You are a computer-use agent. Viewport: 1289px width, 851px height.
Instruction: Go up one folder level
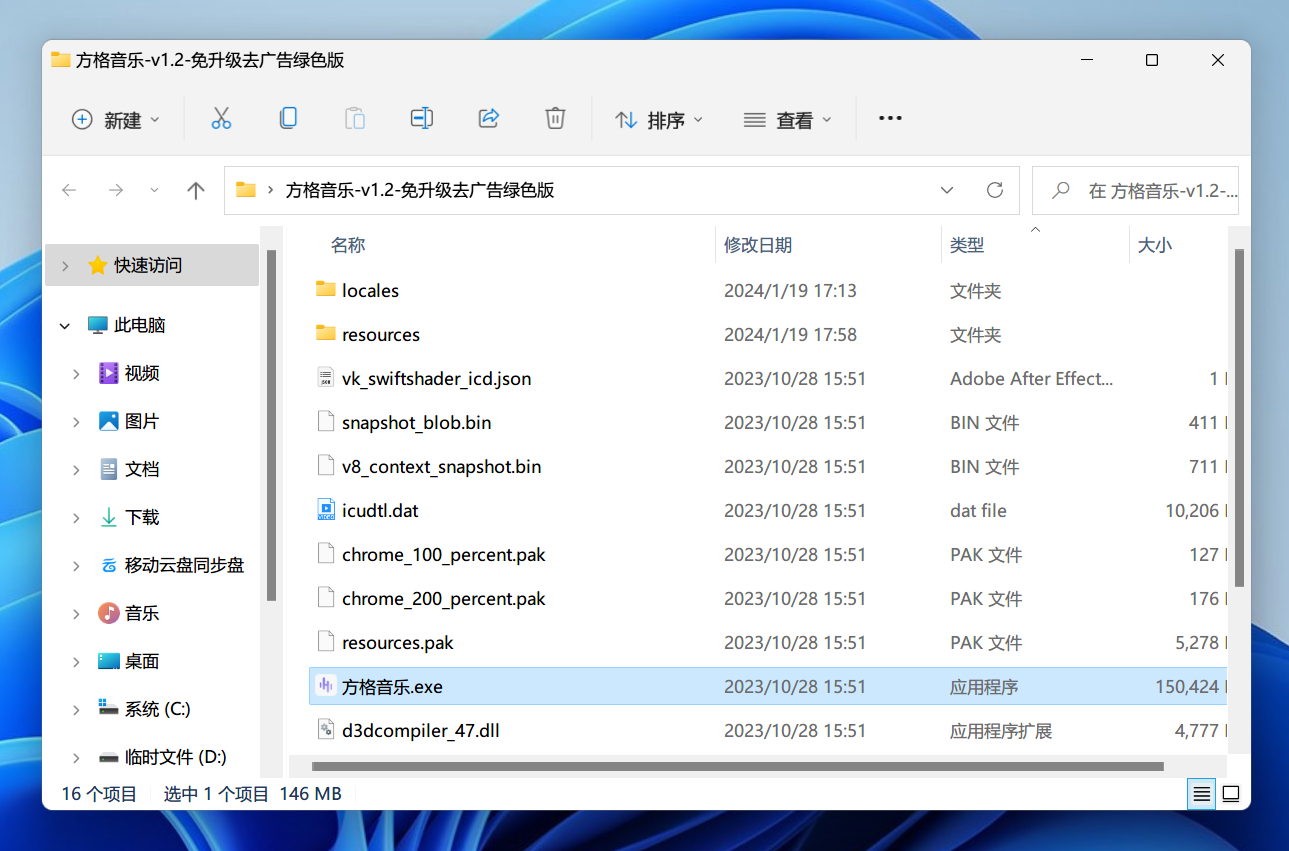196,190
